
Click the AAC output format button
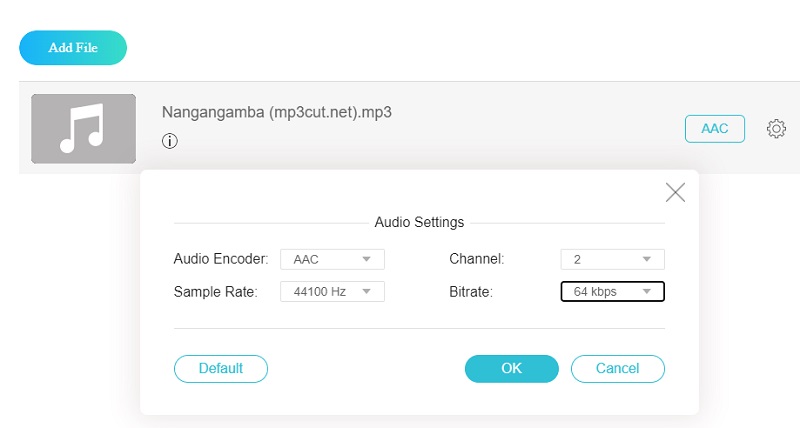(x=714, y=129)
